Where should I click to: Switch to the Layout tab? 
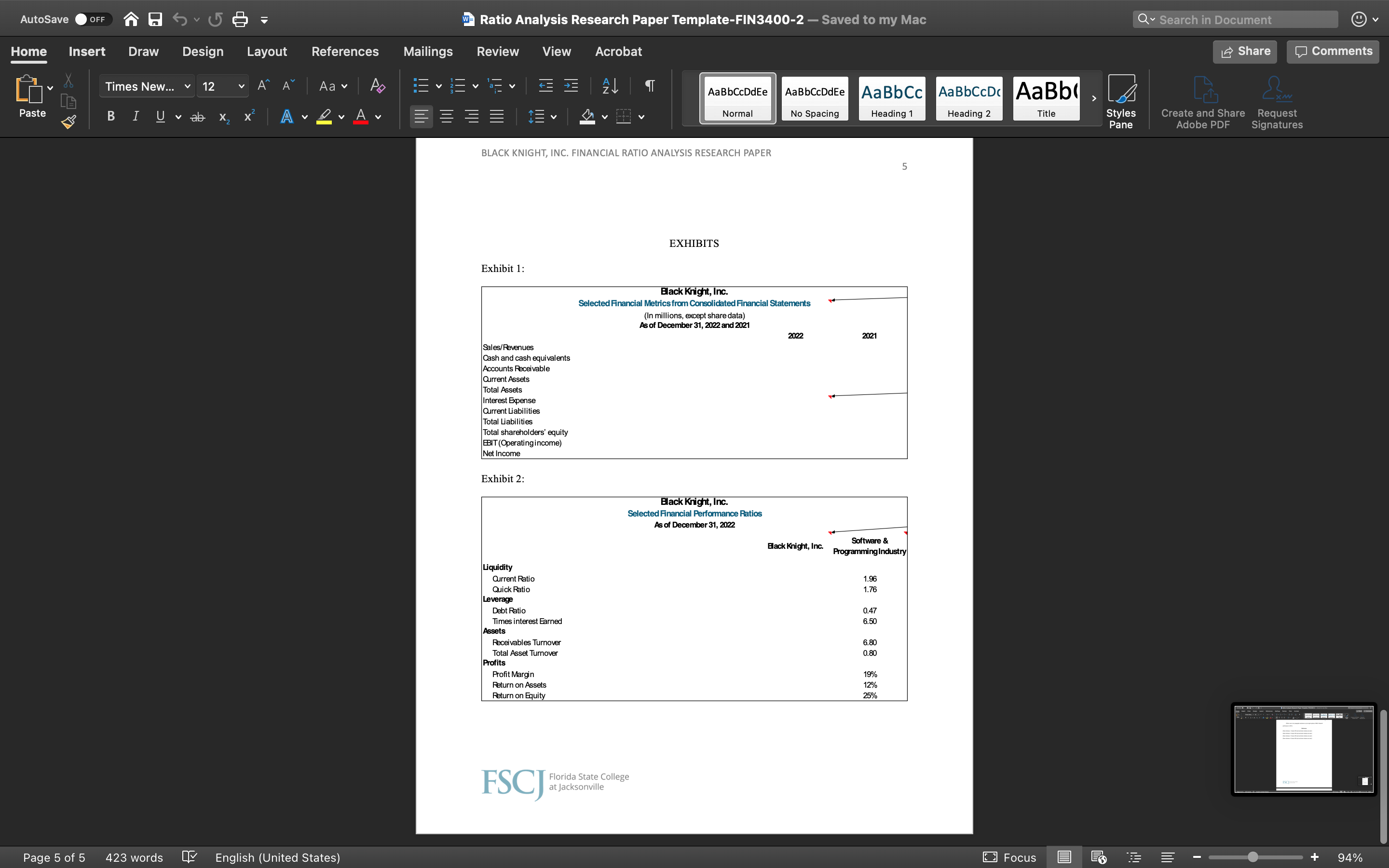(x=267, y=52)
